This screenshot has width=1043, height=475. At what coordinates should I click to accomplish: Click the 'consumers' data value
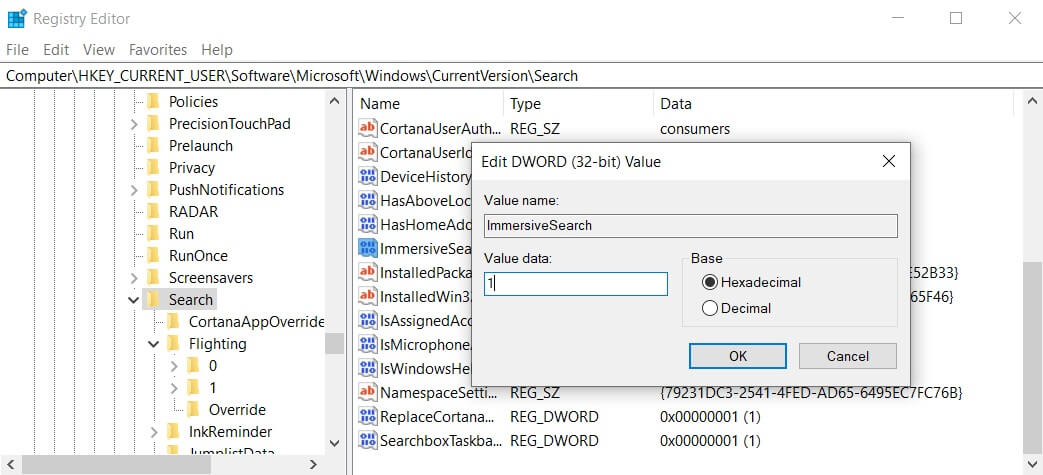pos(694,128)
